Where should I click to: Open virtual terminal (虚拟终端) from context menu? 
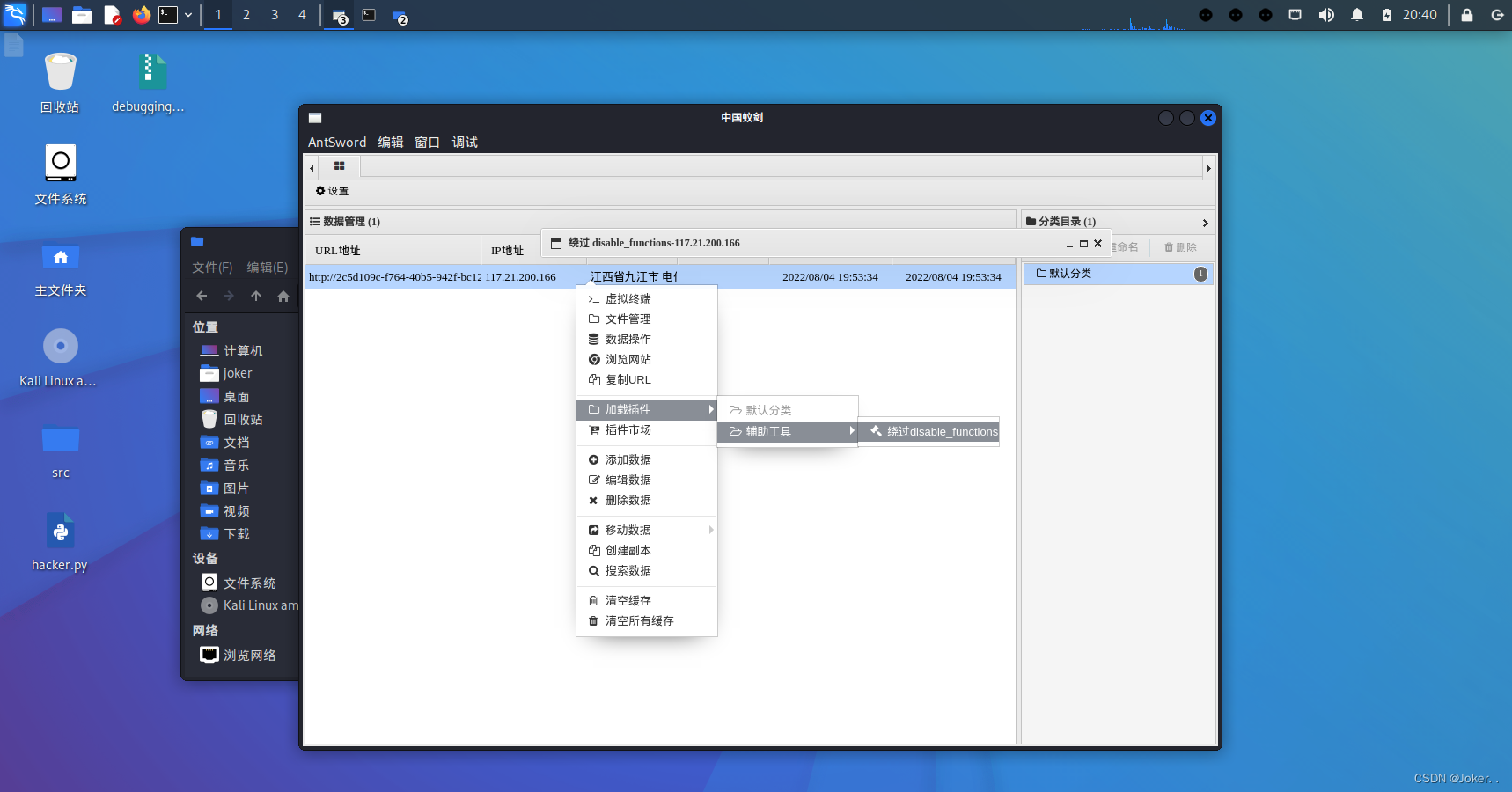[x=628, y=299]
